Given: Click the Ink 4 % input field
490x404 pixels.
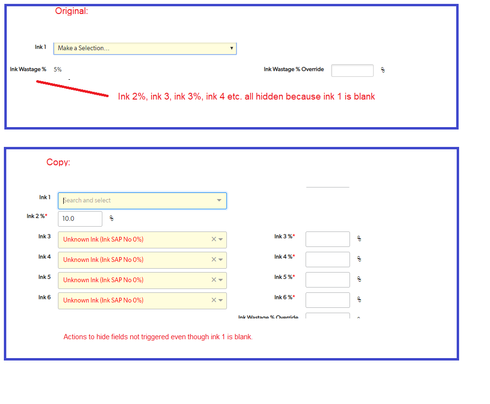Looking at the screenshot, I should coord(327,259).
